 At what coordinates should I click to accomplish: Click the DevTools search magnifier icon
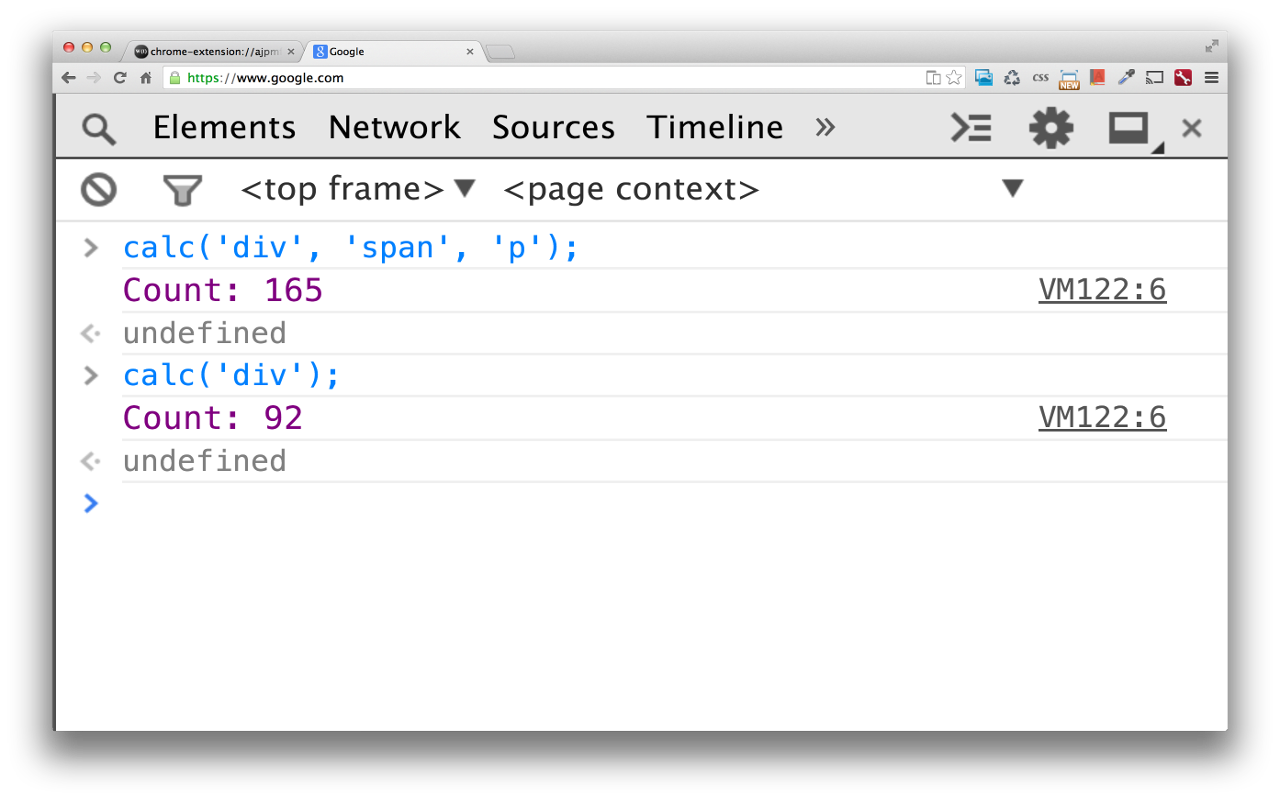99,128
